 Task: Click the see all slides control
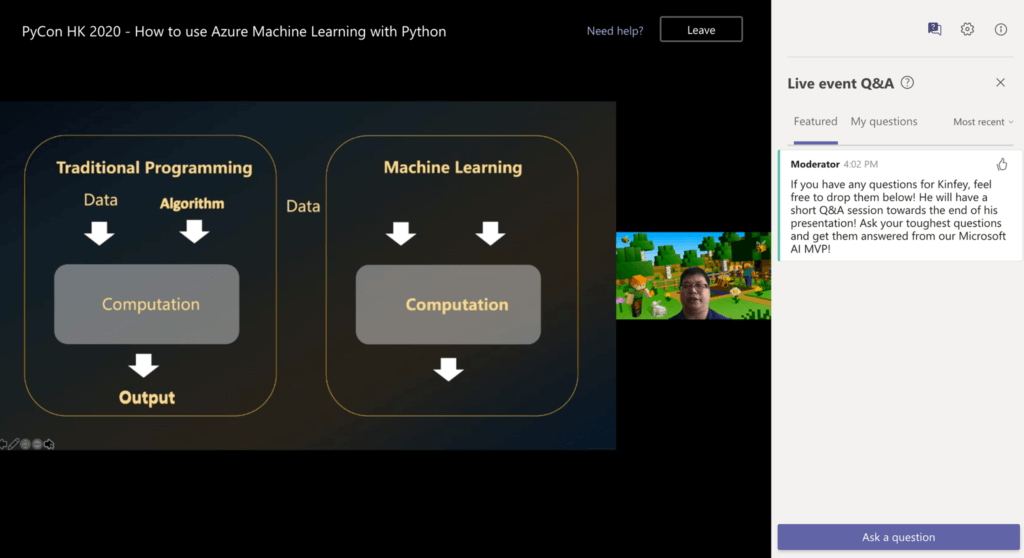pos(25,444)
